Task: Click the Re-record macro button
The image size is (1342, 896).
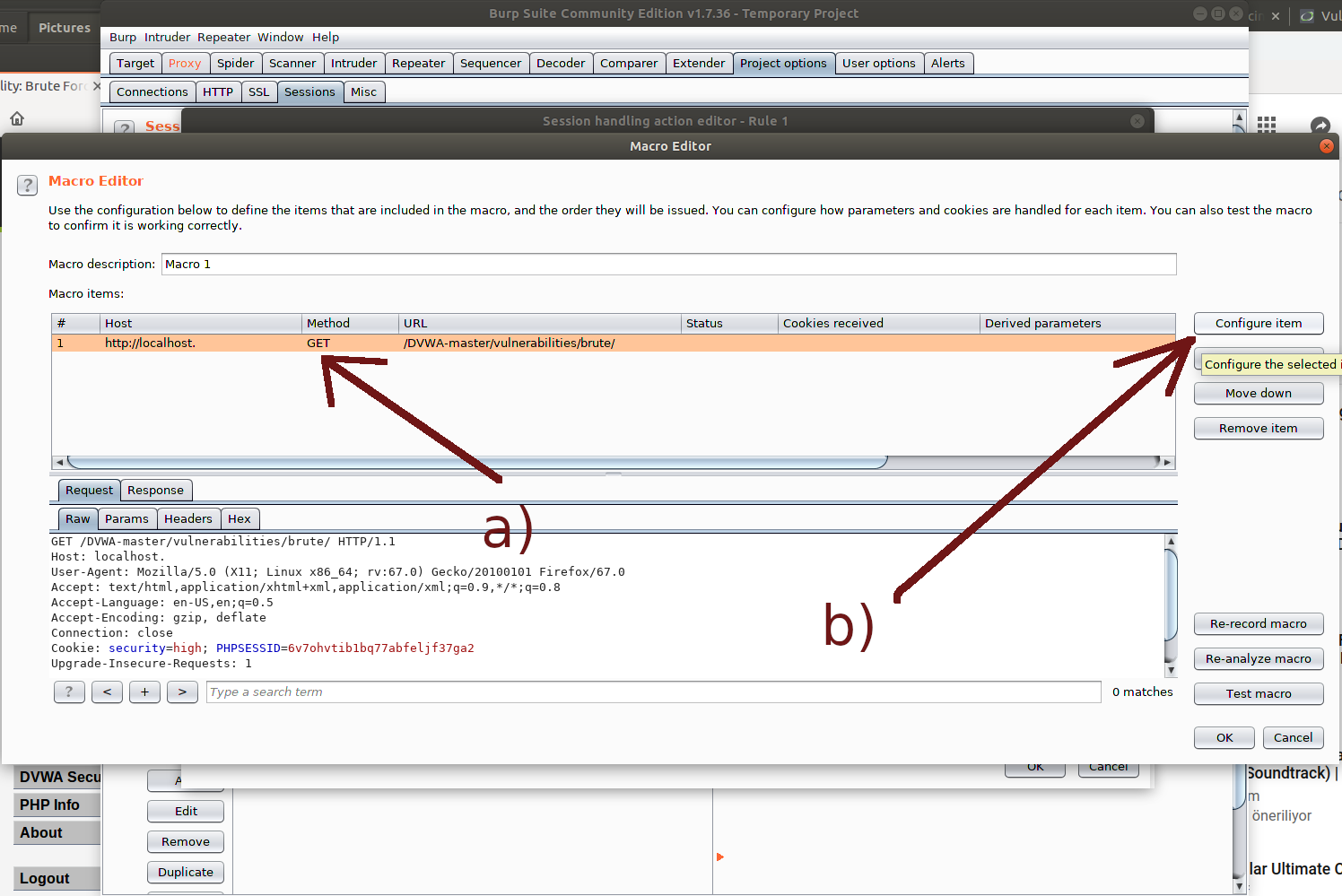Action: [x=1259, y=623]
